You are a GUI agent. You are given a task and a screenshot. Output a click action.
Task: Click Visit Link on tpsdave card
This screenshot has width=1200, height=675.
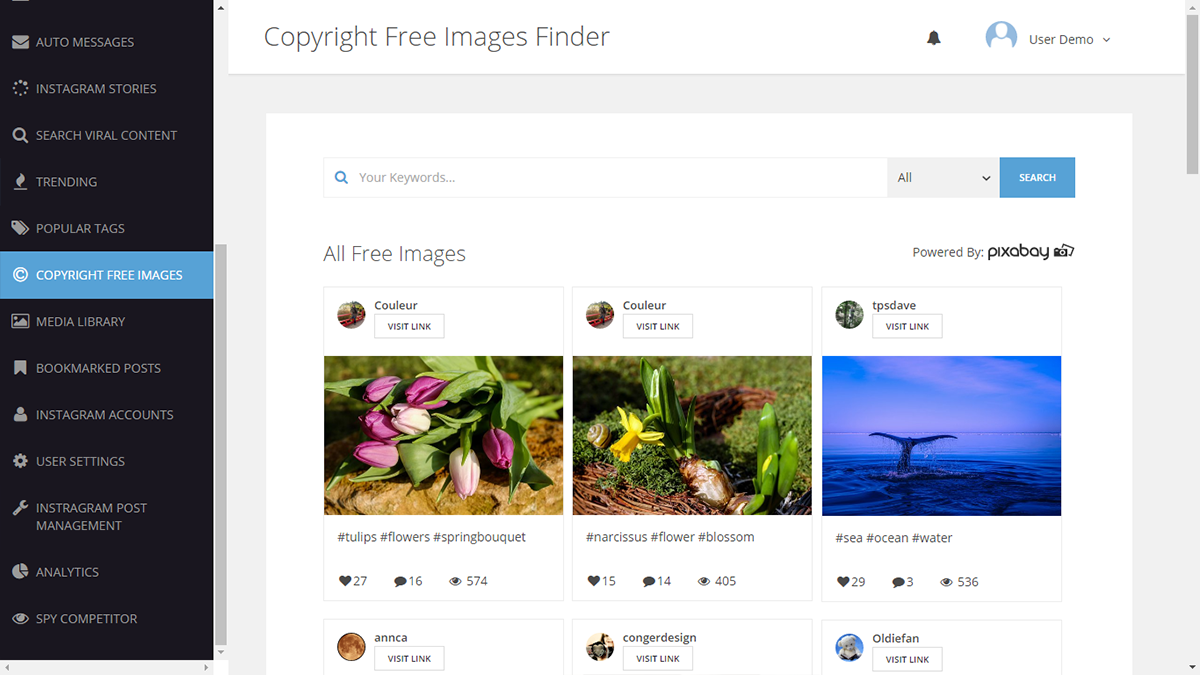point(907,326)
